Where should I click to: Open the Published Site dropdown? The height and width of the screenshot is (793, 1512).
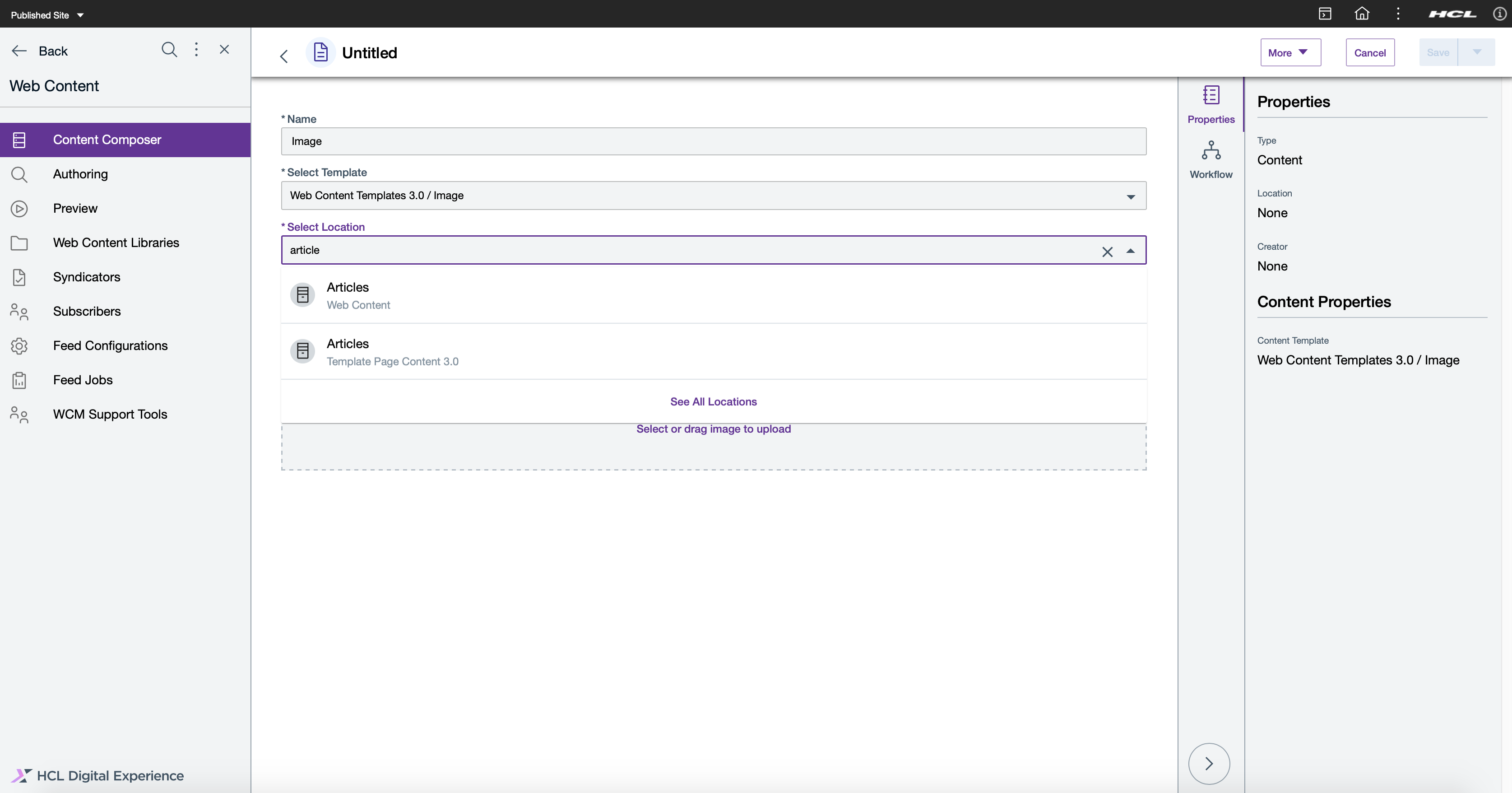point(47,15)
